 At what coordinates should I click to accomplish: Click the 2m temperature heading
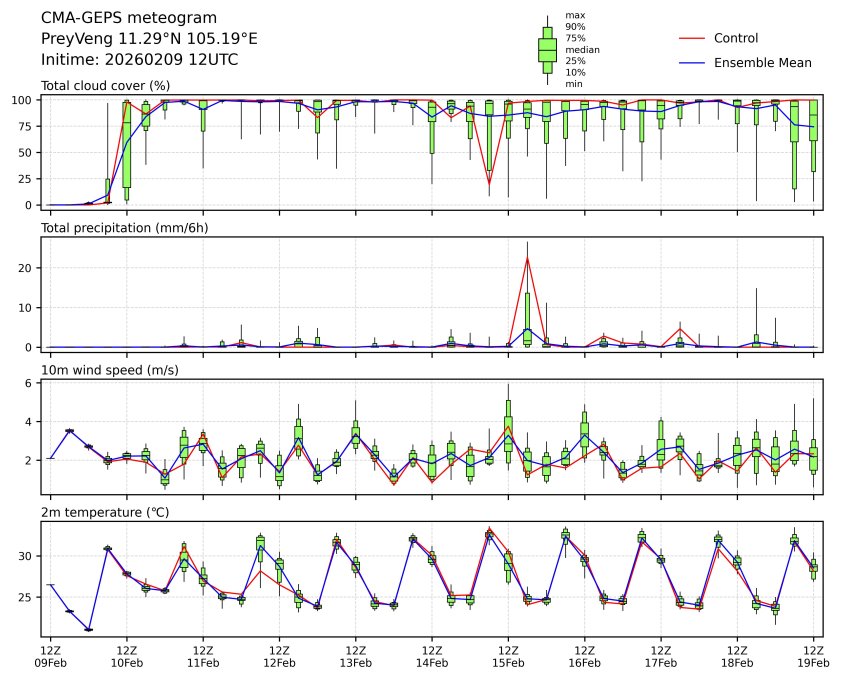tap(106, 512)
